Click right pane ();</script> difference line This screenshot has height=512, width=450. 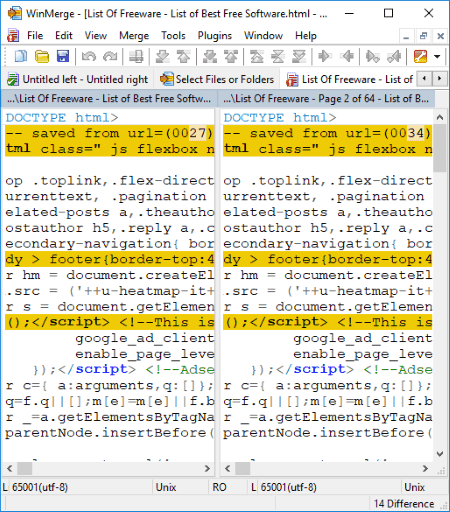[x=327, y=322]
